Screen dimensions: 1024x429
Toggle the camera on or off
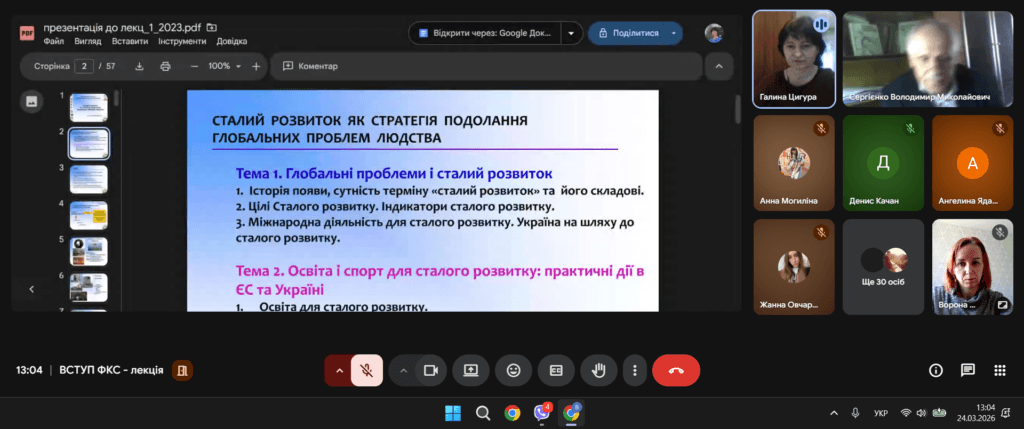431,370
